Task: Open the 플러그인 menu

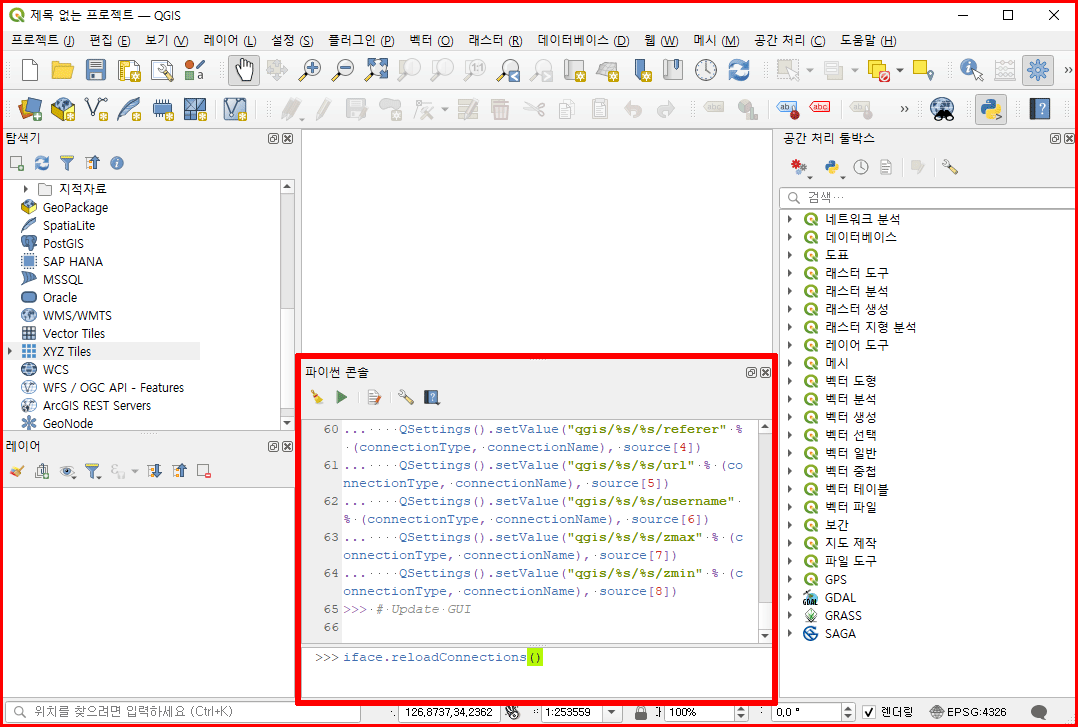Action: click(361, 41)
